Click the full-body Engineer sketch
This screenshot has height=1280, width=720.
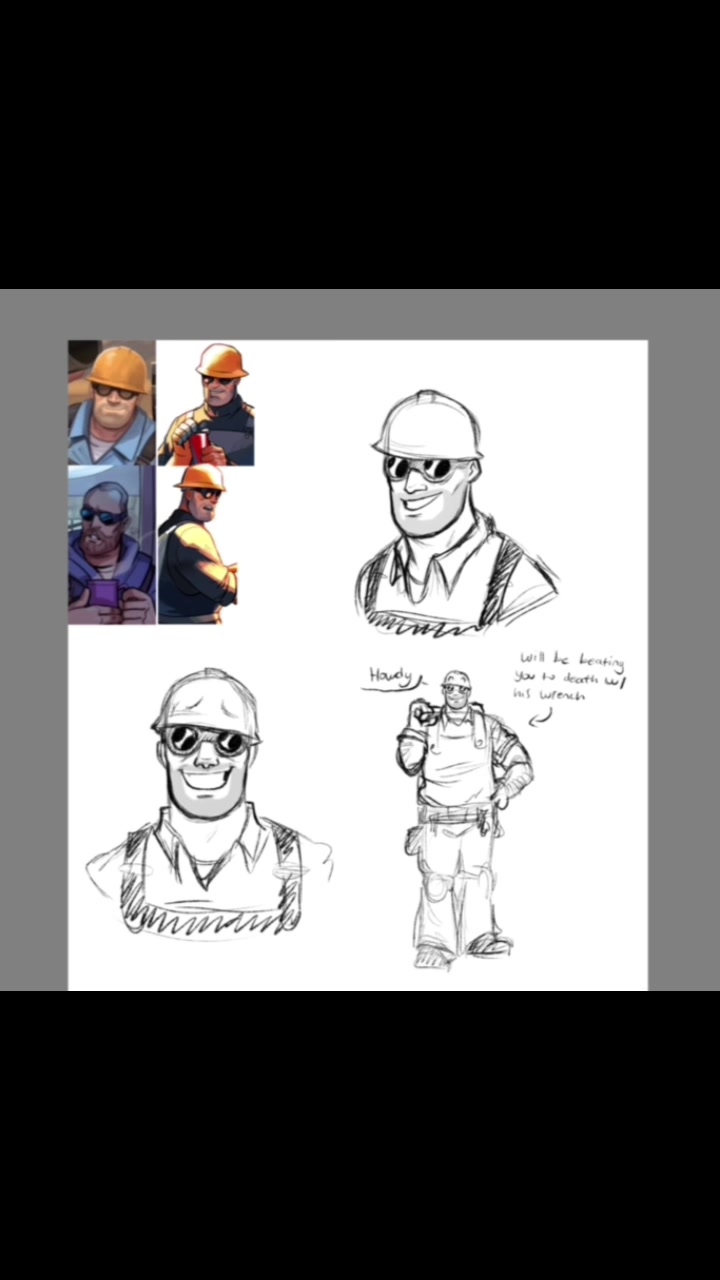point(463,820)
